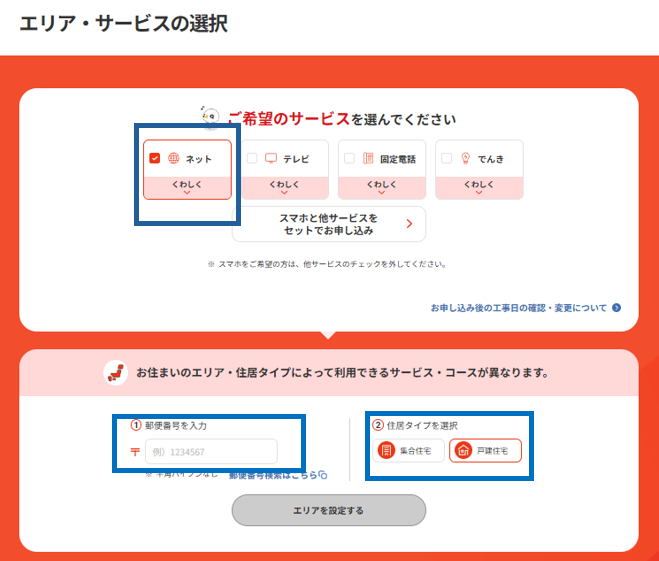The image size is (659, 561).
Task: Click the ご希望のサービスを選んでください text
Action: click(342, 119)
